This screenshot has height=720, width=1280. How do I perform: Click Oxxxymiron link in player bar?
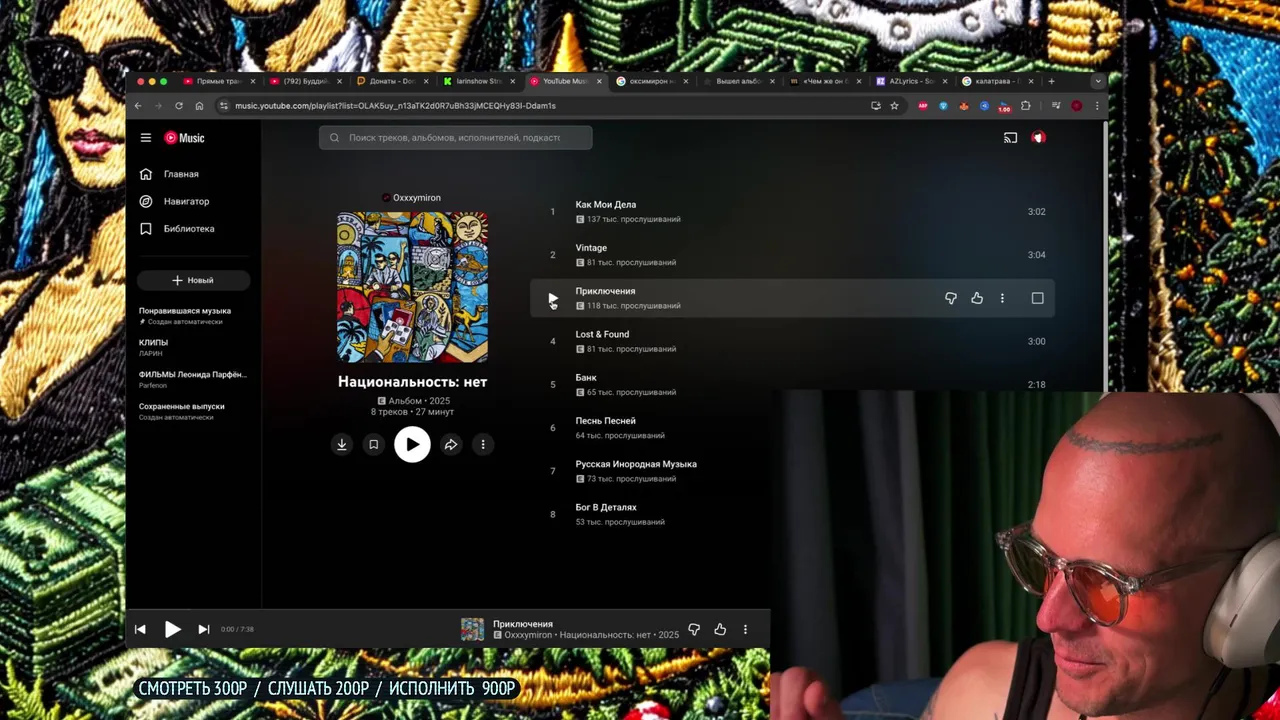coord(528,635)
